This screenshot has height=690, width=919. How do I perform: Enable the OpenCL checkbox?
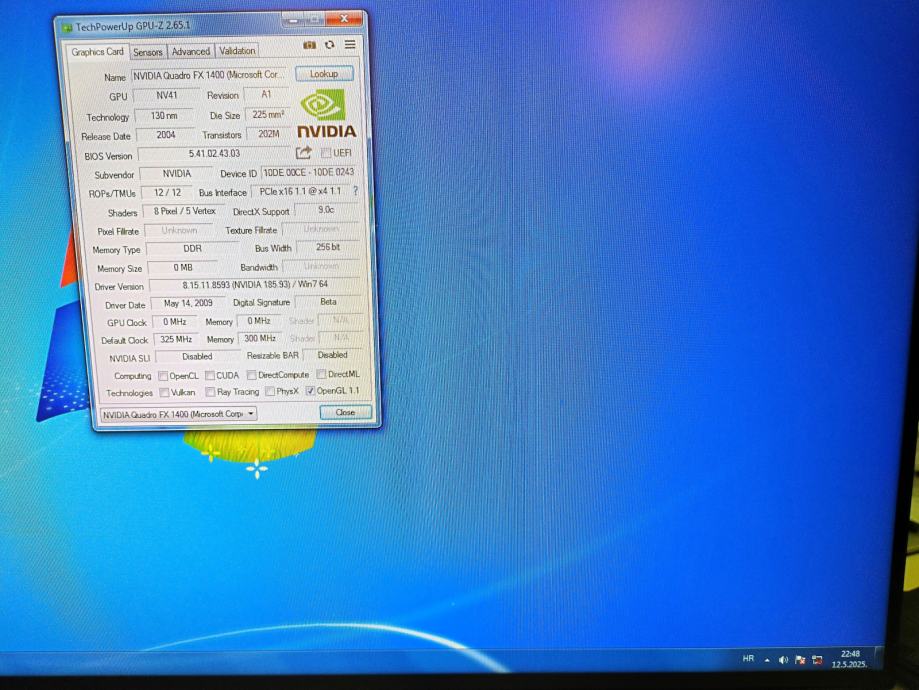pyautogui.click(x=163, y=376)
